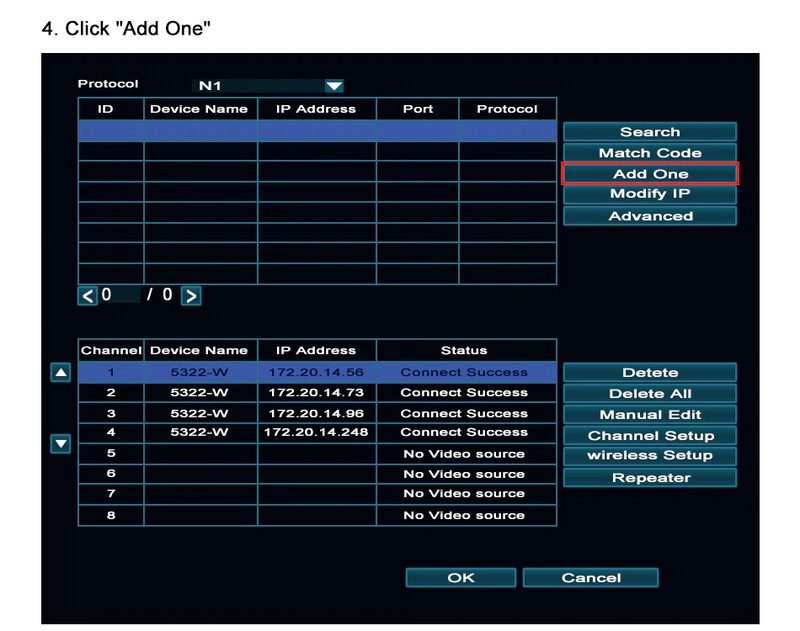The width and height of the screenshot is (800, 631).
Task: Open Manual Edit
Action: [x=649, y=415]
